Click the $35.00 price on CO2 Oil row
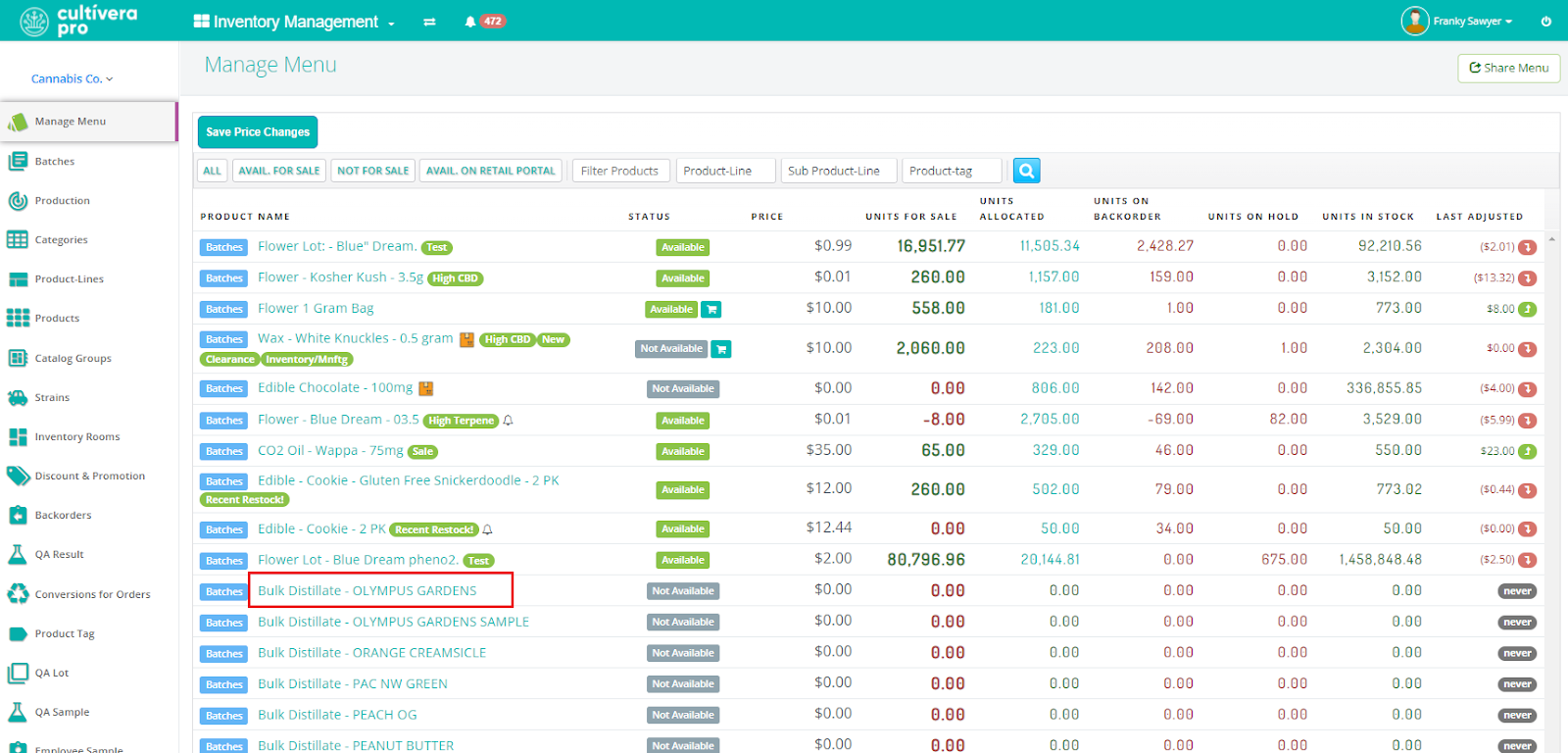 [829, 450]
